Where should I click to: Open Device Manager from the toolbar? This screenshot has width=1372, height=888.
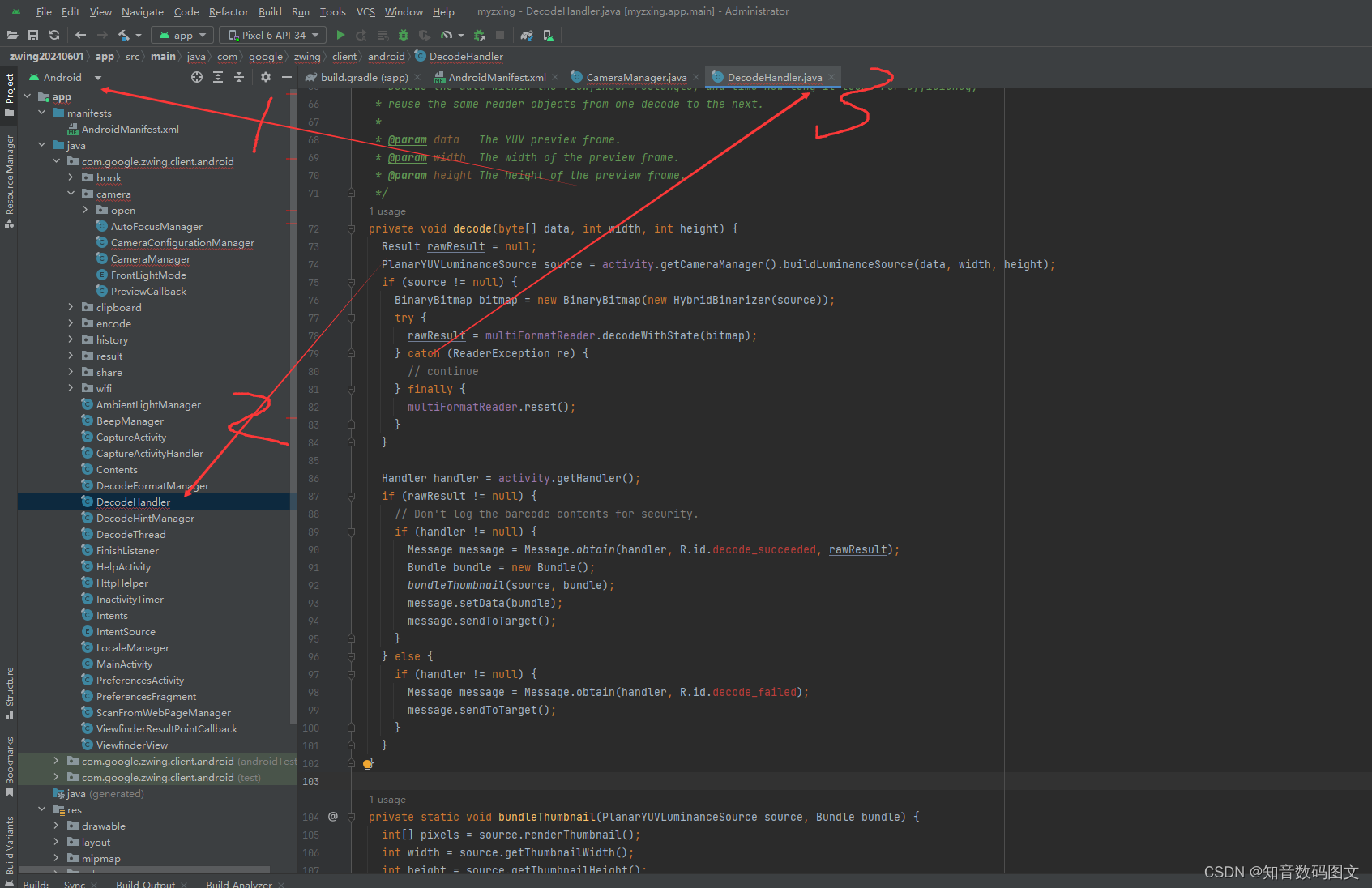(548, 35)
